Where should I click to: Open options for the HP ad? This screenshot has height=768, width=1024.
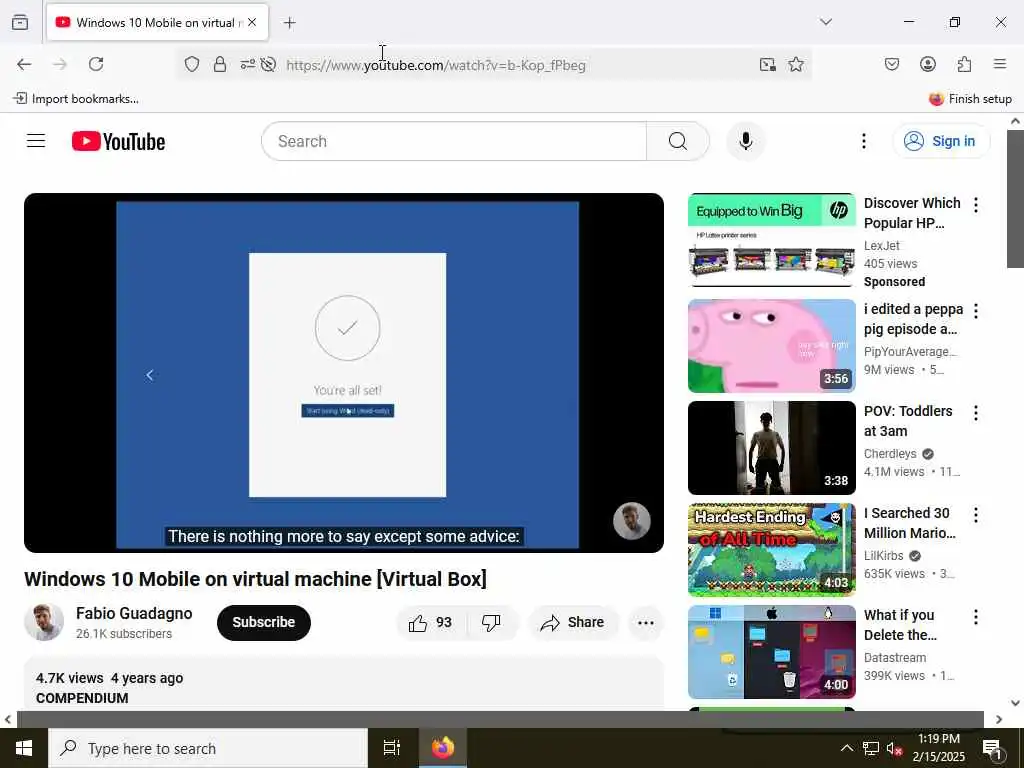point(976,205)
